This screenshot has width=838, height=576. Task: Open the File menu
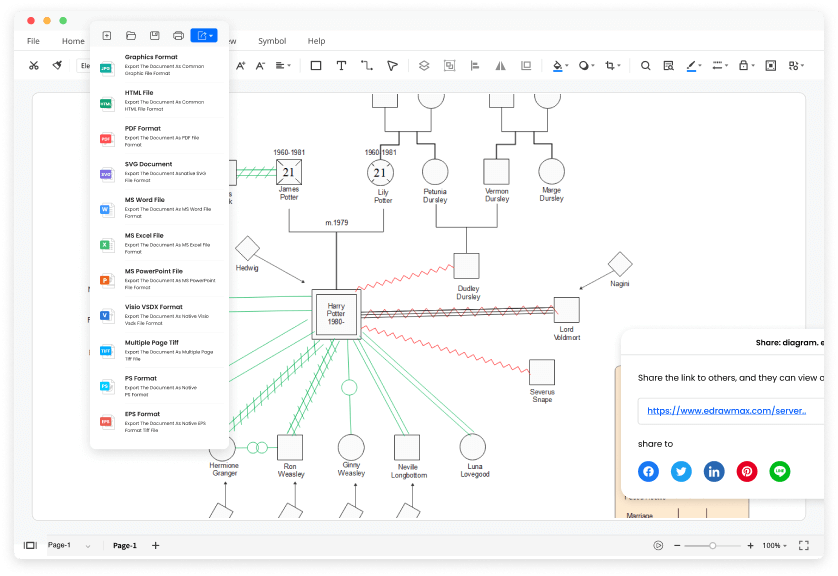pyautogui.click(x=33, y=41)
